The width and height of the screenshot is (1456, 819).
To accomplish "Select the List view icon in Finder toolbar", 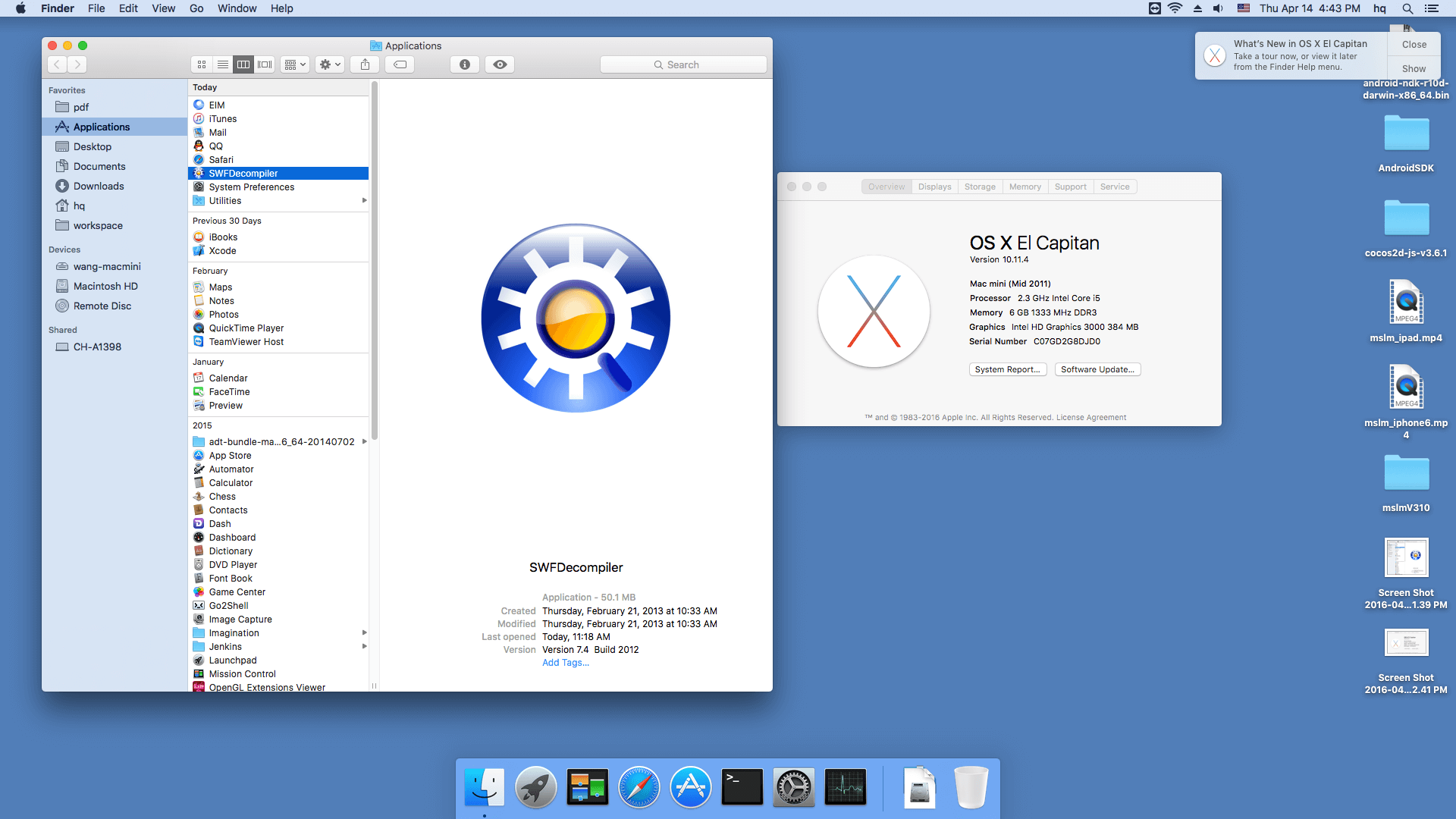I will click(222, 64).
